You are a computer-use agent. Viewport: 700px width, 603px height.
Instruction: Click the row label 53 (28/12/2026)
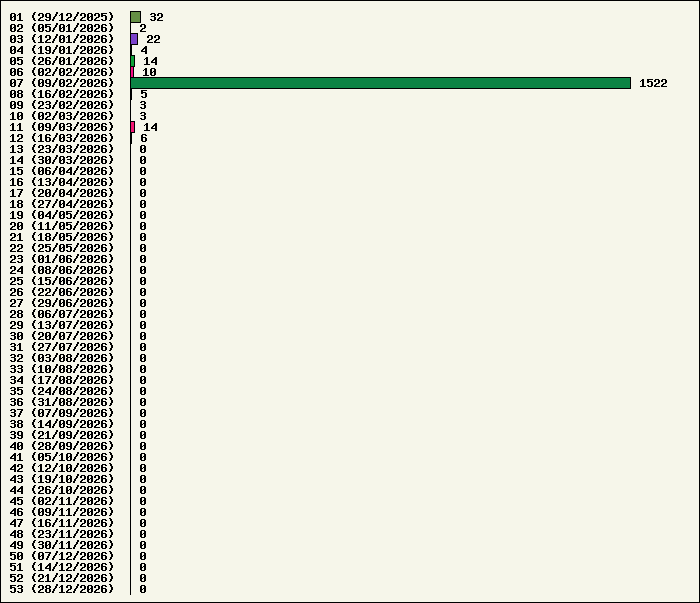coord(62,590)
